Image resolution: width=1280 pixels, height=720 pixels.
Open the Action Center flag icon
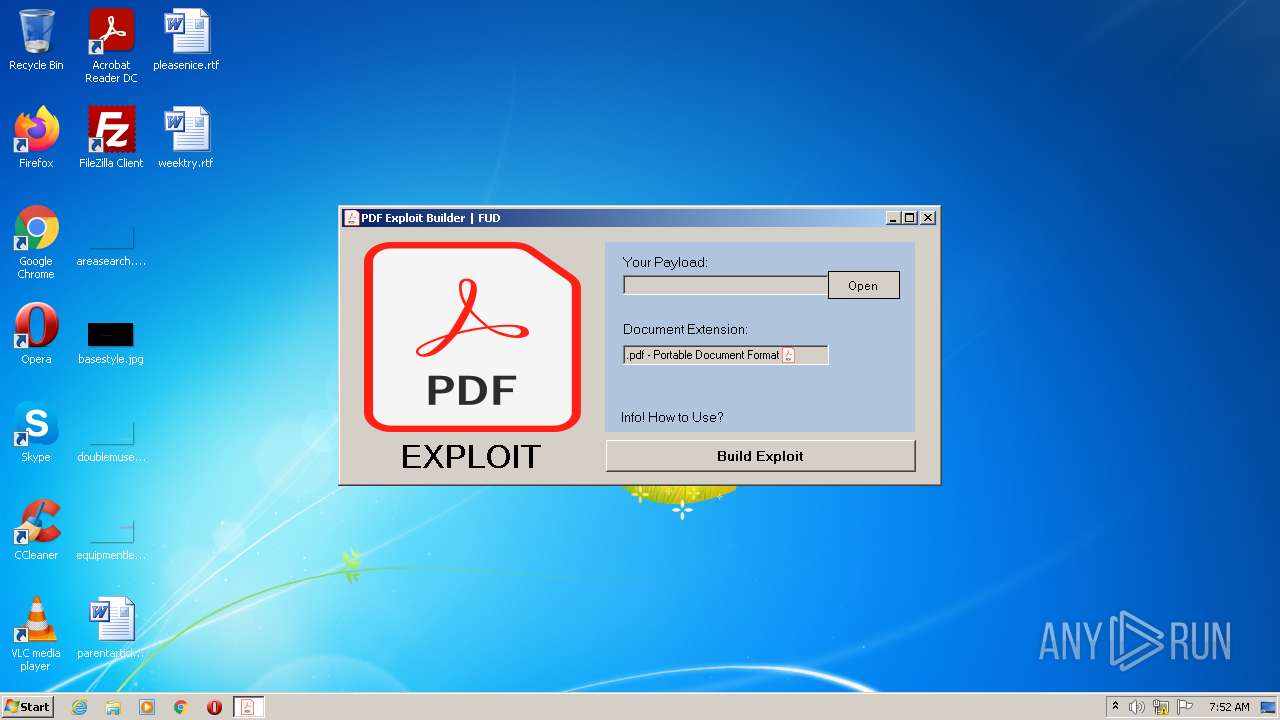coord(1185,707)
